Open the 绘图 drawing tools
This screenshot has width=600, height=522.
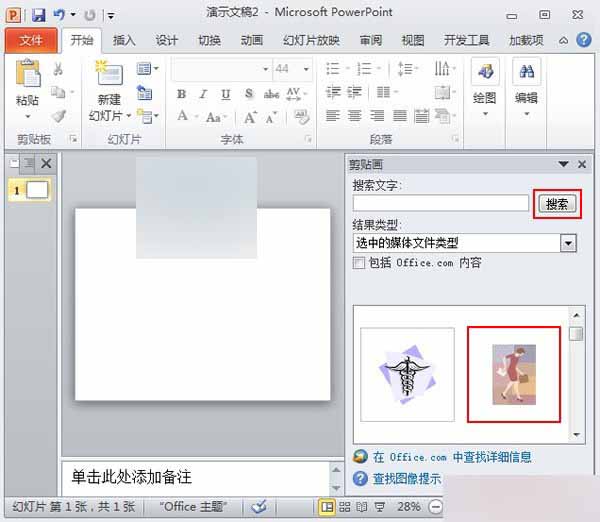click(485, 87)
